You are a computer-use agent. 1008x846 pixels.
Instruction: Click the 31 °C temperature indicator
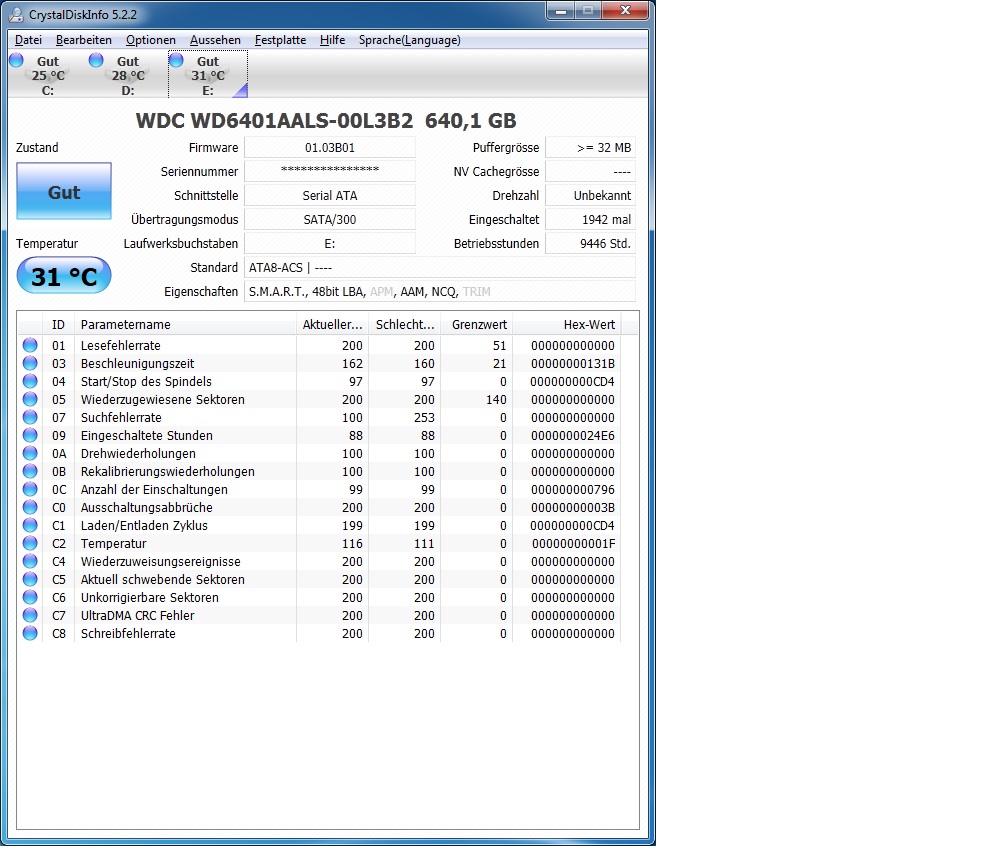pyautogui.click(x=64, y=276)
